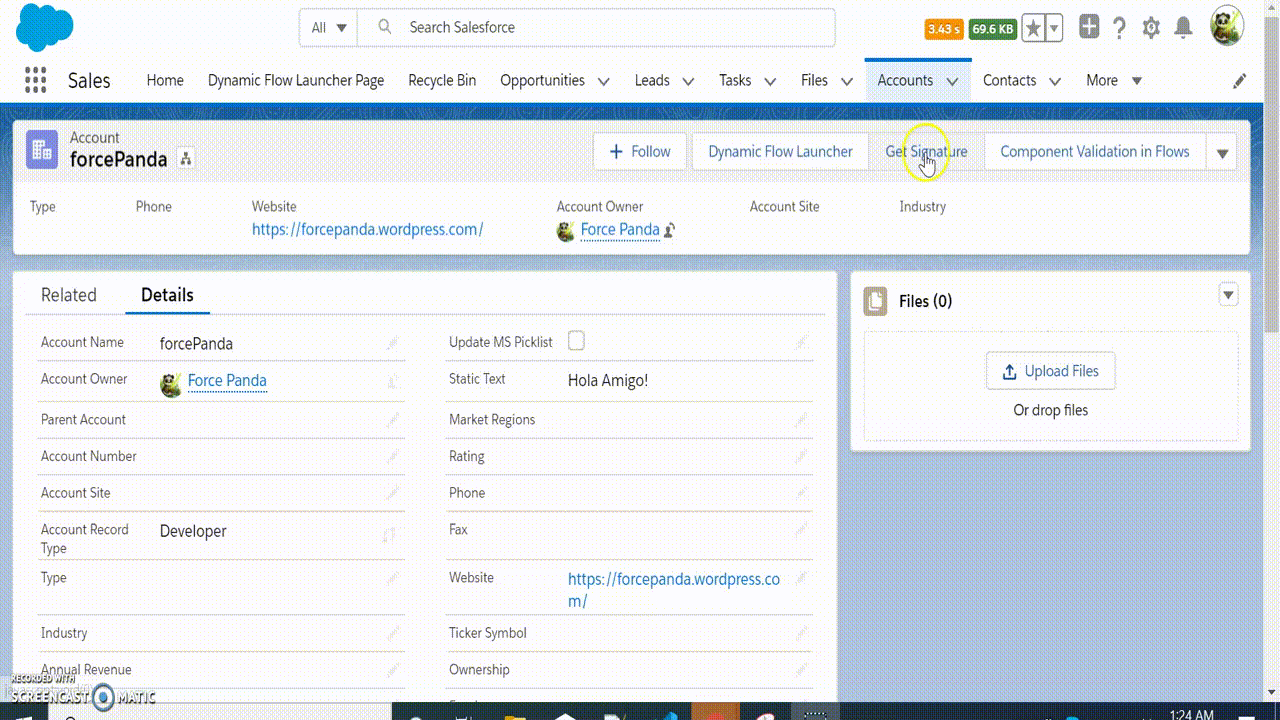Image resolution: width=1280 pixels, height=720 pixels.
Task: Open the Help question mark icon
Action: [x=1120, y=28]
